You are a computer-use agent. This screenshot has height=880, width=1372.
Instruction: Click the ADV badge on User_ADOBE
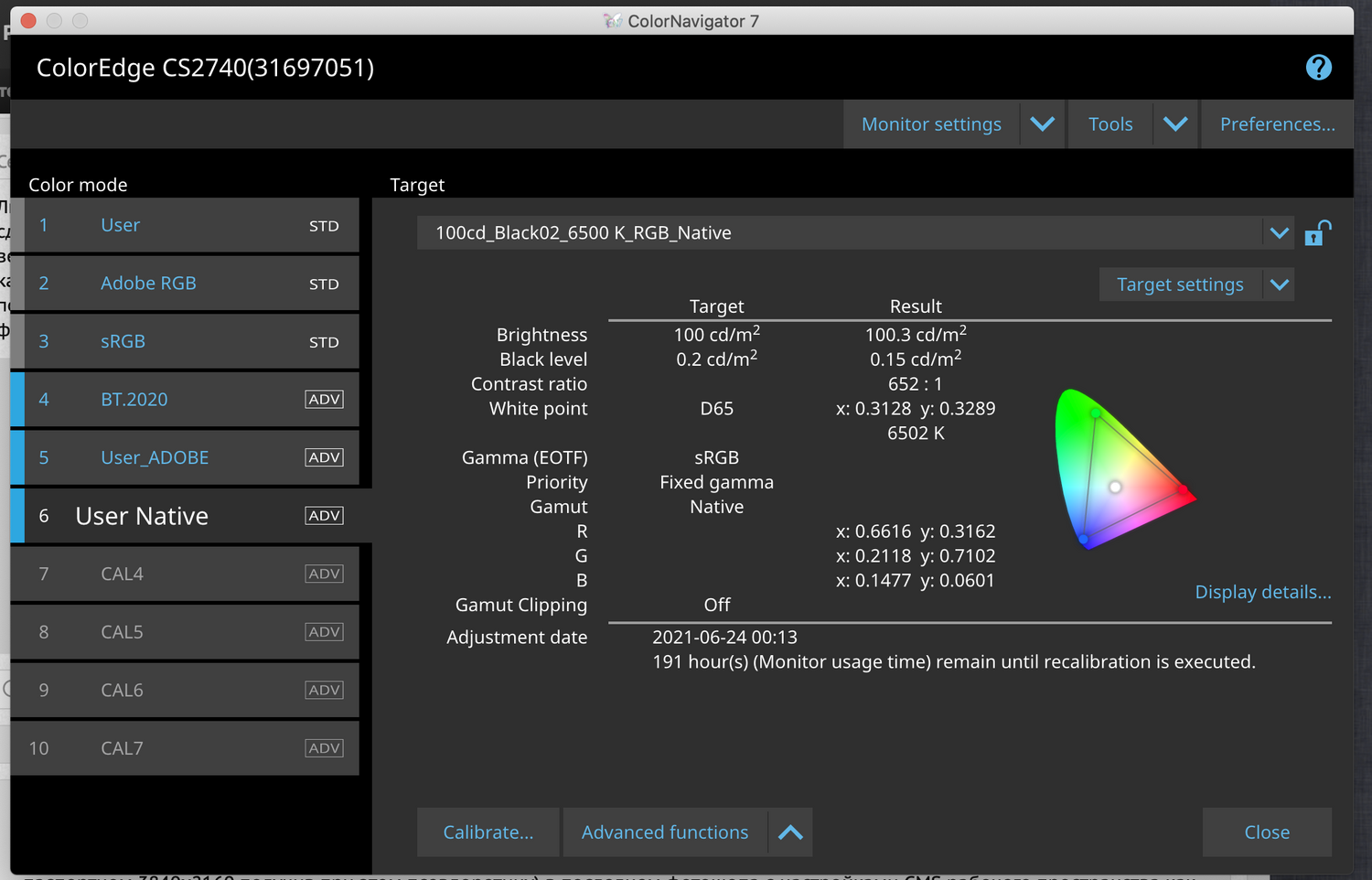(x=325, y=457)
